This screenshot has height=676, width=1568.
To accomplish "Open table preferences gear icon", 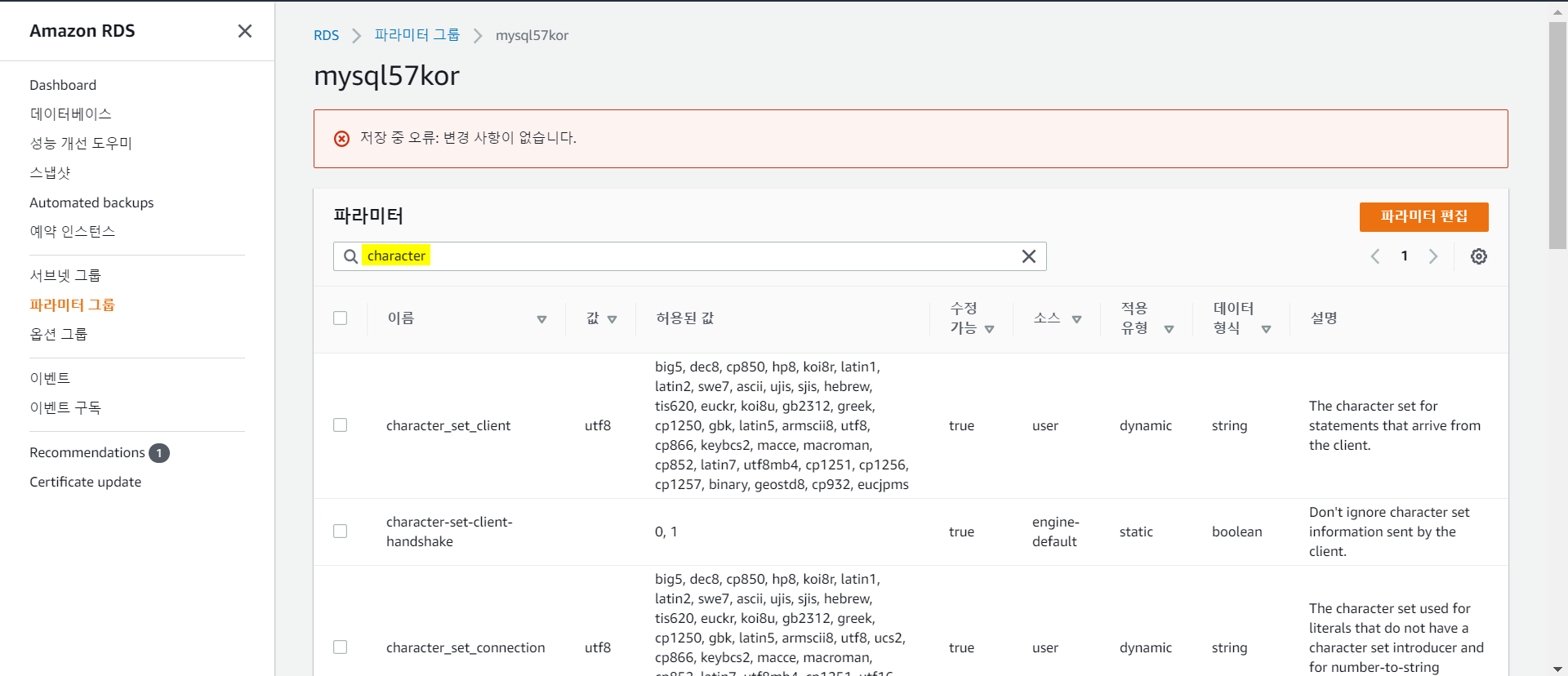I will (1479, 256).
